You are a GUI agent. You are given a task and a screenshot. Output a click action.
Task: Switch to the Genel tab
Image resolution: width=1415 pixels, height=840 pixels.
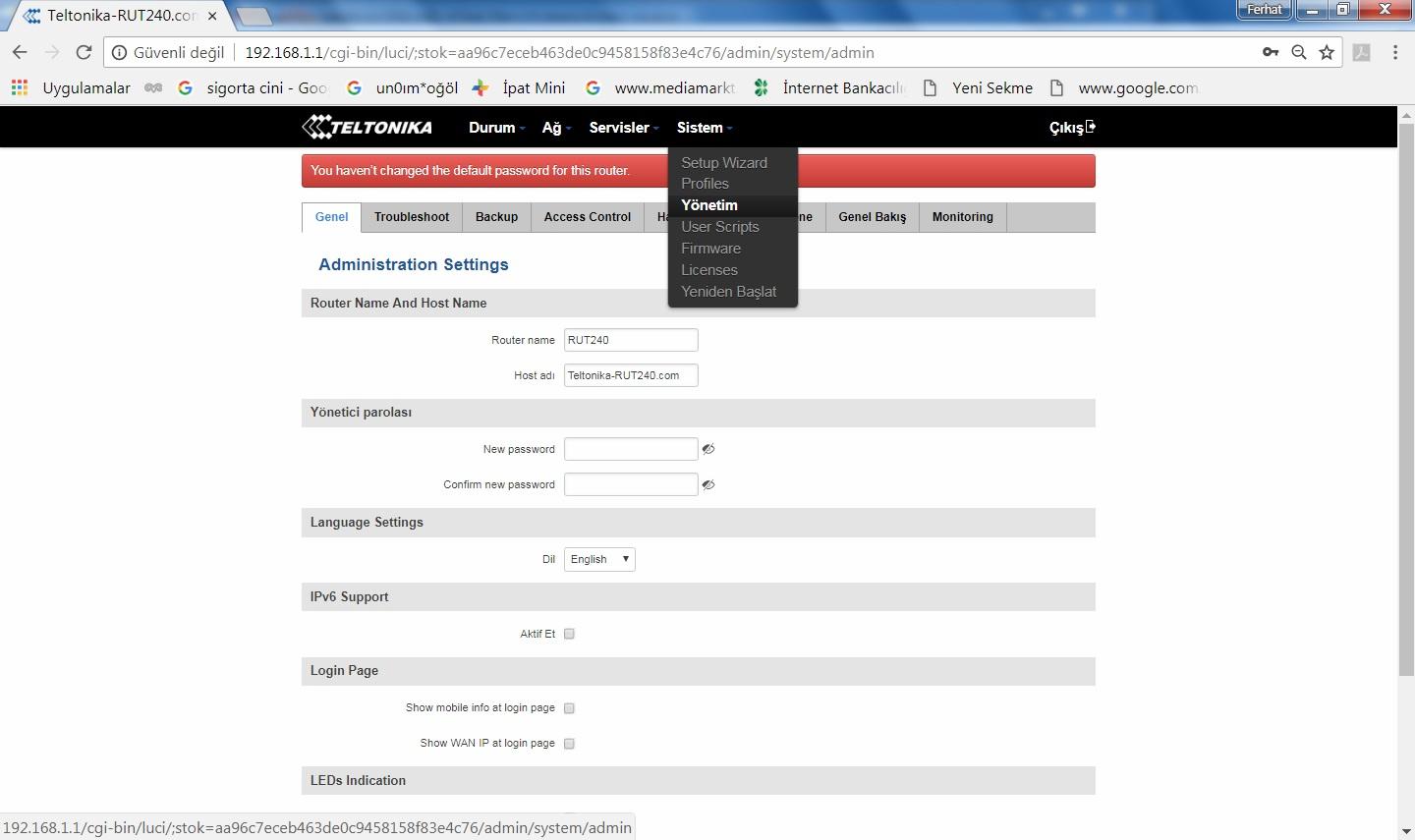tap(331, 217)
